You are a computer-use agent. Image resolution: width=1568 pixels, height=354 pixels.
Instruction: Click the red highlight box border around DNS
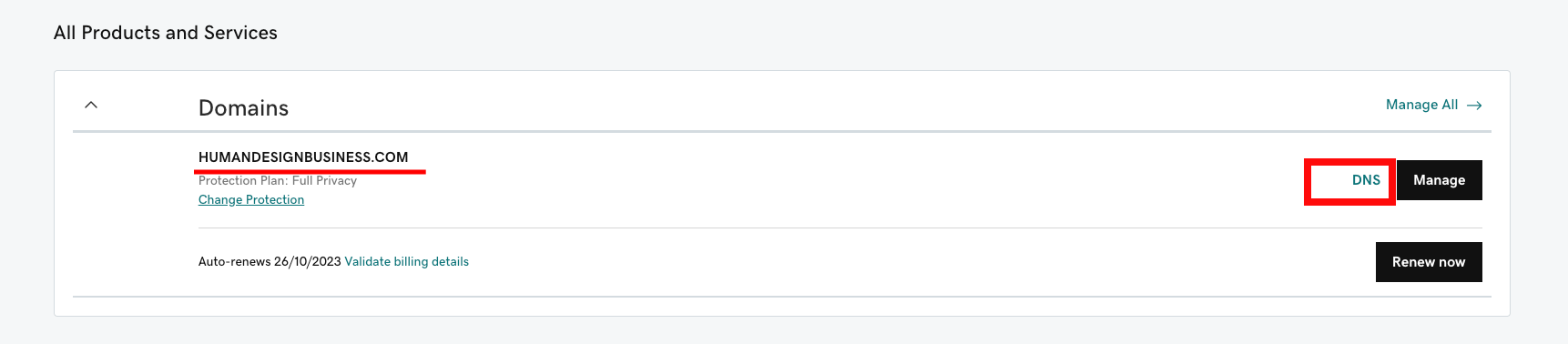[x=1349, y=159]
